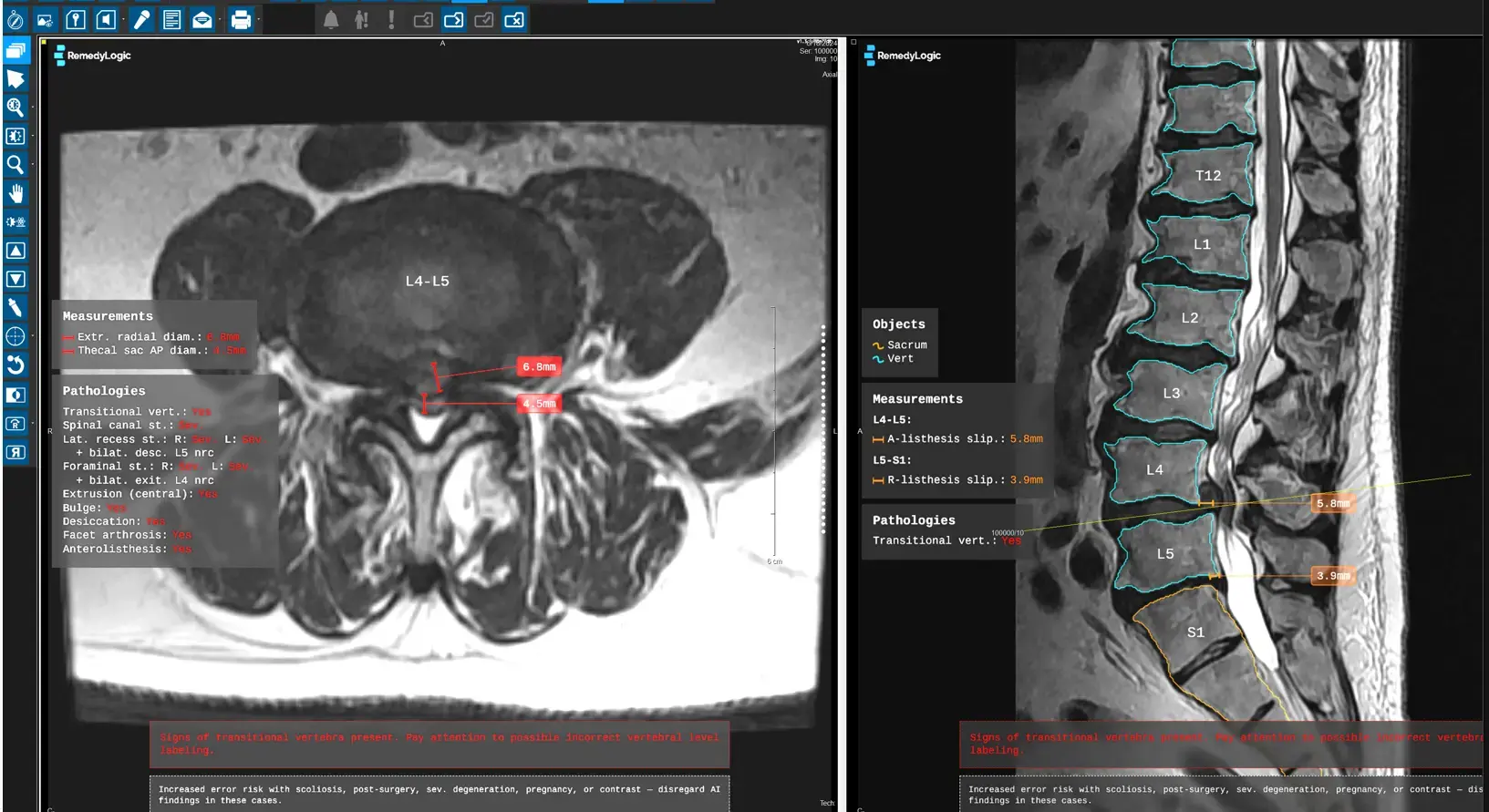
Task: Click the Sacrum legend entry under Objects
Action: pos(900,344)
